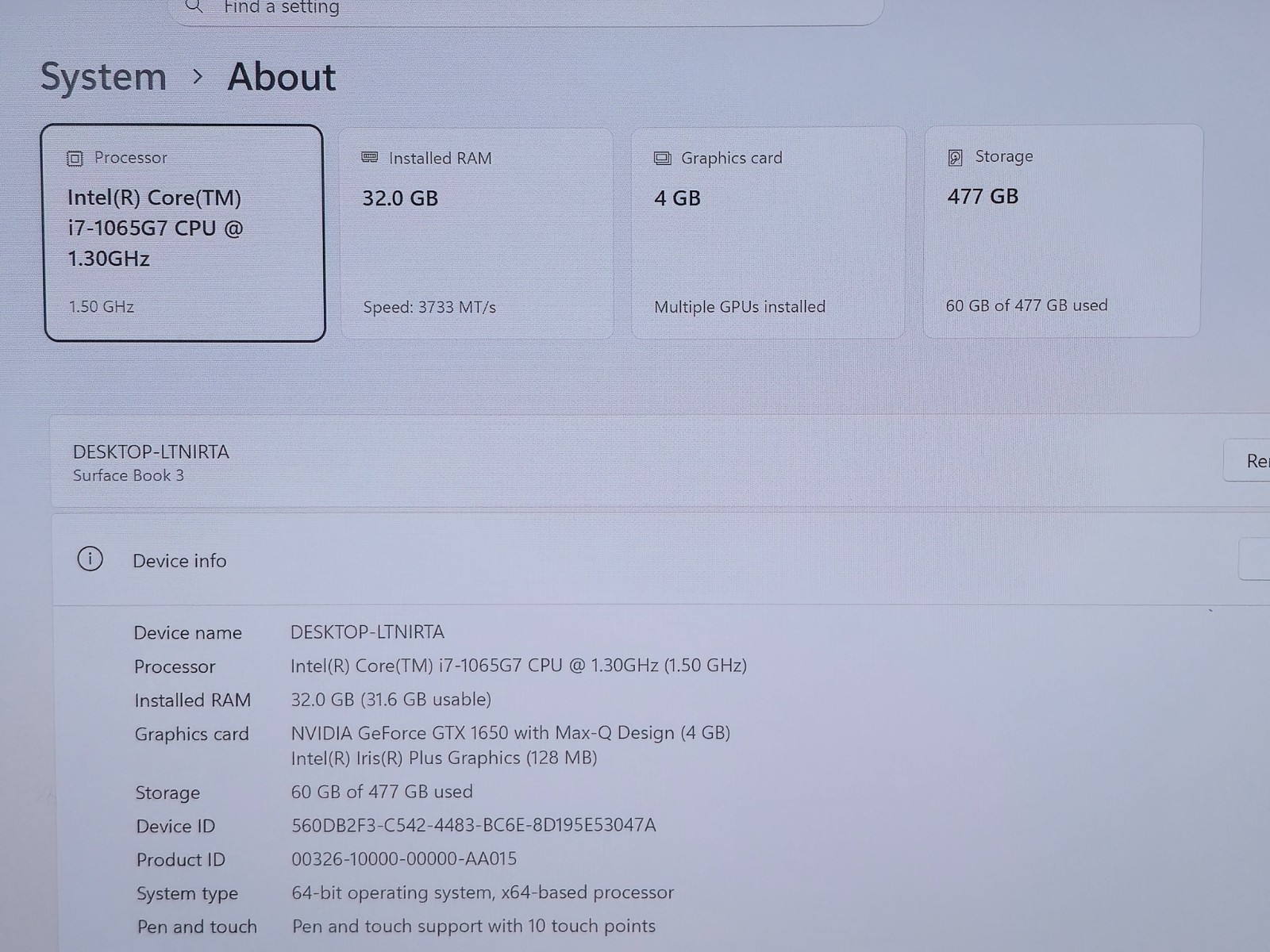
Task: Click the Storage row value in Device info
Action: [x=382, y=792]
